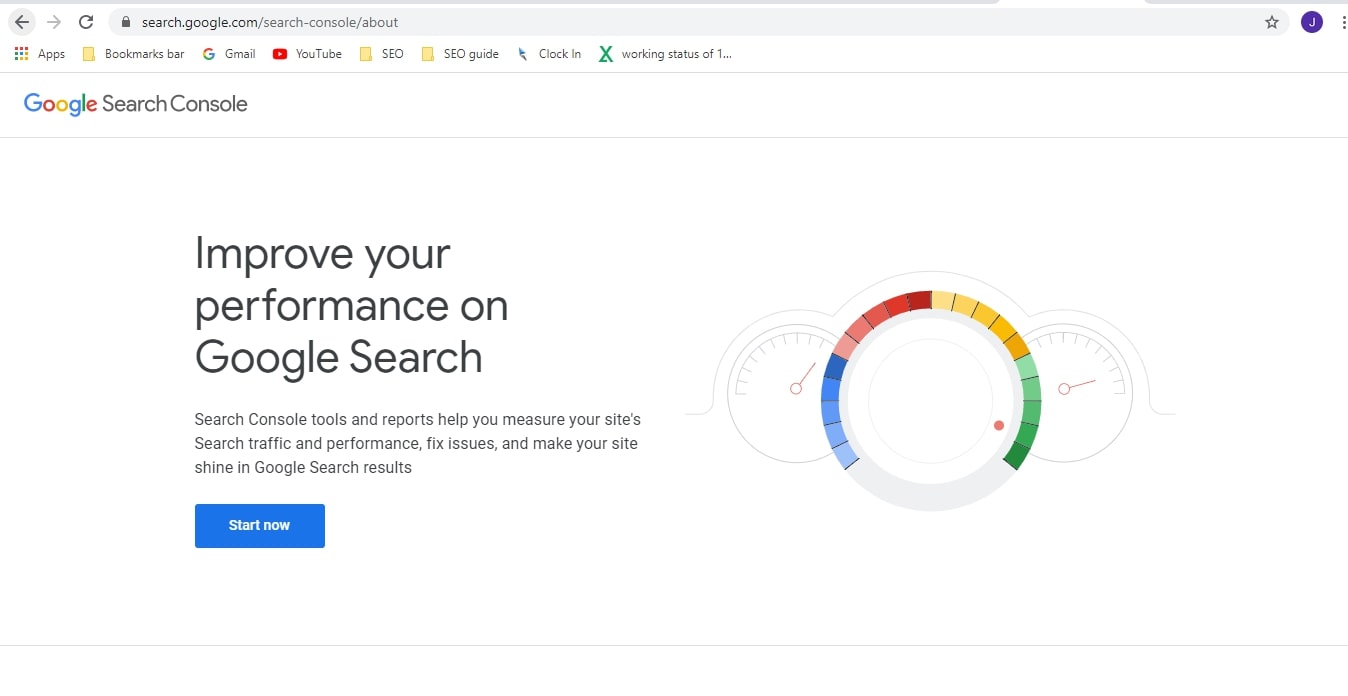Viewport: 1348px width, 696px height.
Task: Open the working status spreadsheet bookmark
Action: [x=665, y=54]
